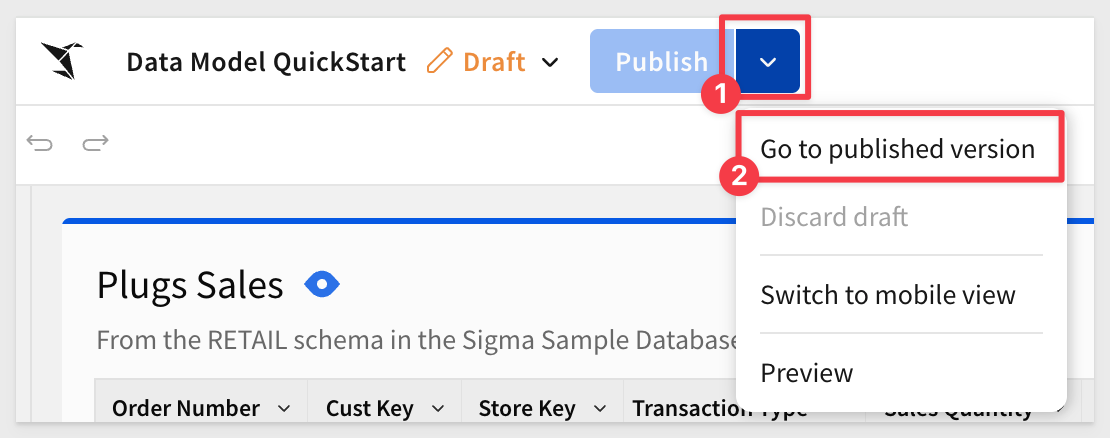Open the Store Key column menu
The height and width of the screenshot is (438, 1110).
[x=600, y=408]
